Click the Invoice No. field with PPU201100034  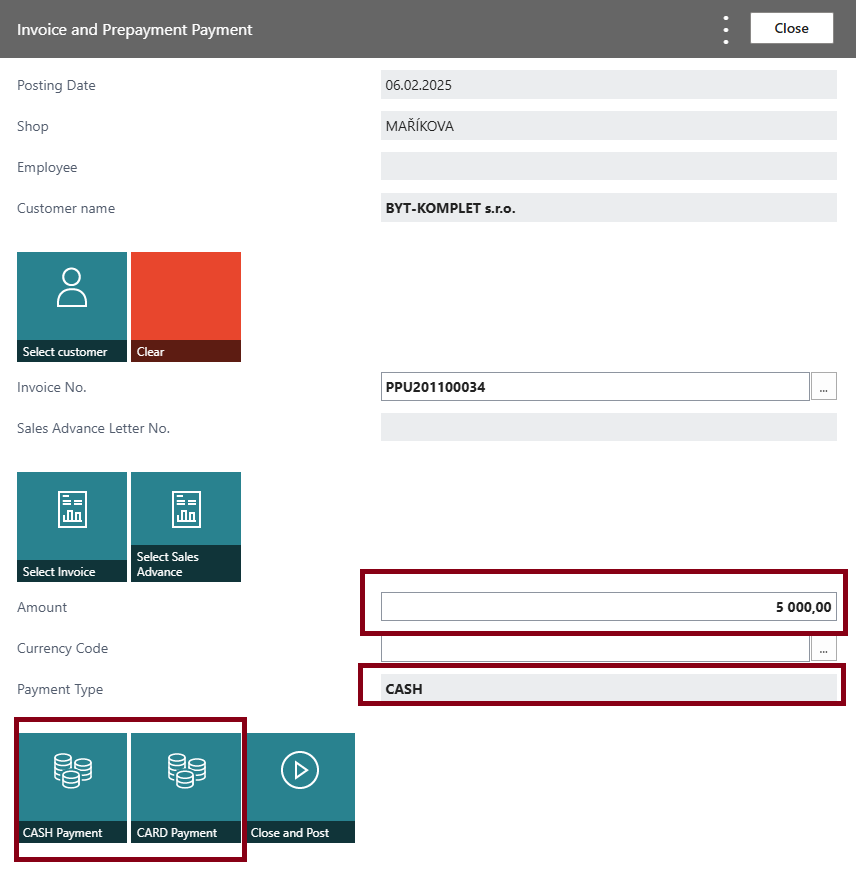click(595, 386)
